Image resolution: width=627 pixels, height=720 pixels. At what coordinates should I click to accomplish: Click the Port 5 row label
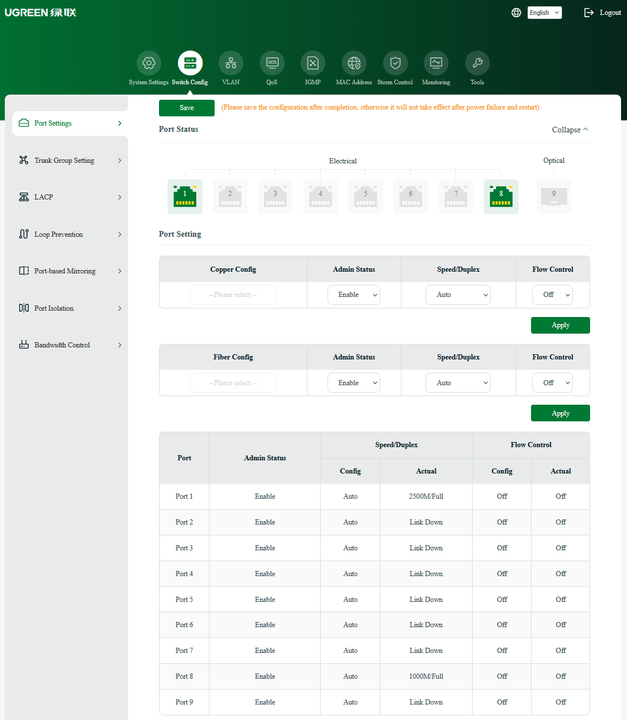[x=184, y=599]
